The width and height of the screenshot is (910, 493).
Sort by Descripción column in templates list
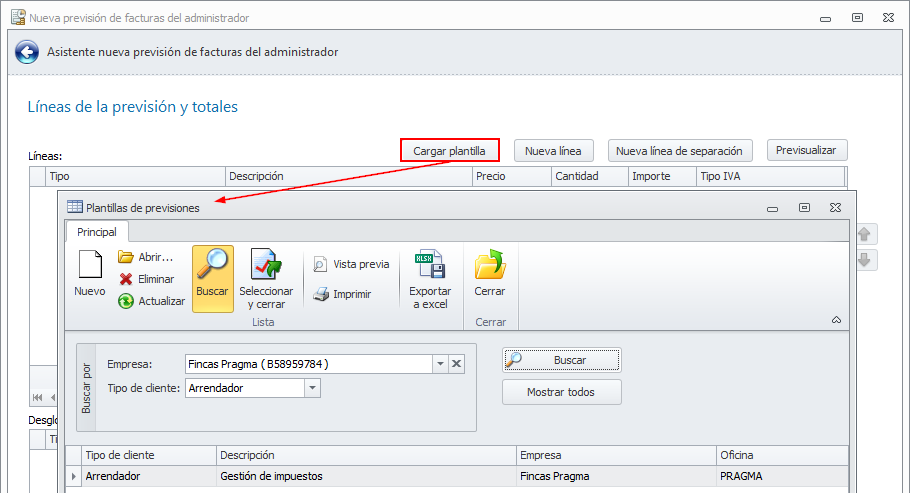(x=366, y=455)
